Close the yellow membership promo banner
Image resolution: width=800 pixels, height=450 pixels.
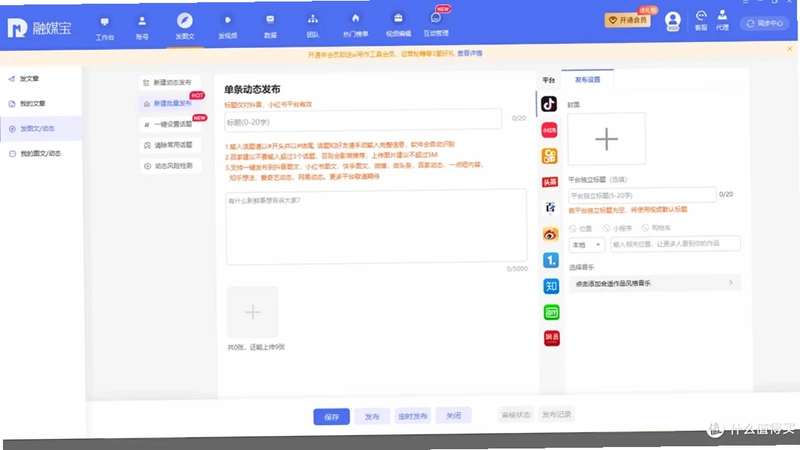pos(789,49)
